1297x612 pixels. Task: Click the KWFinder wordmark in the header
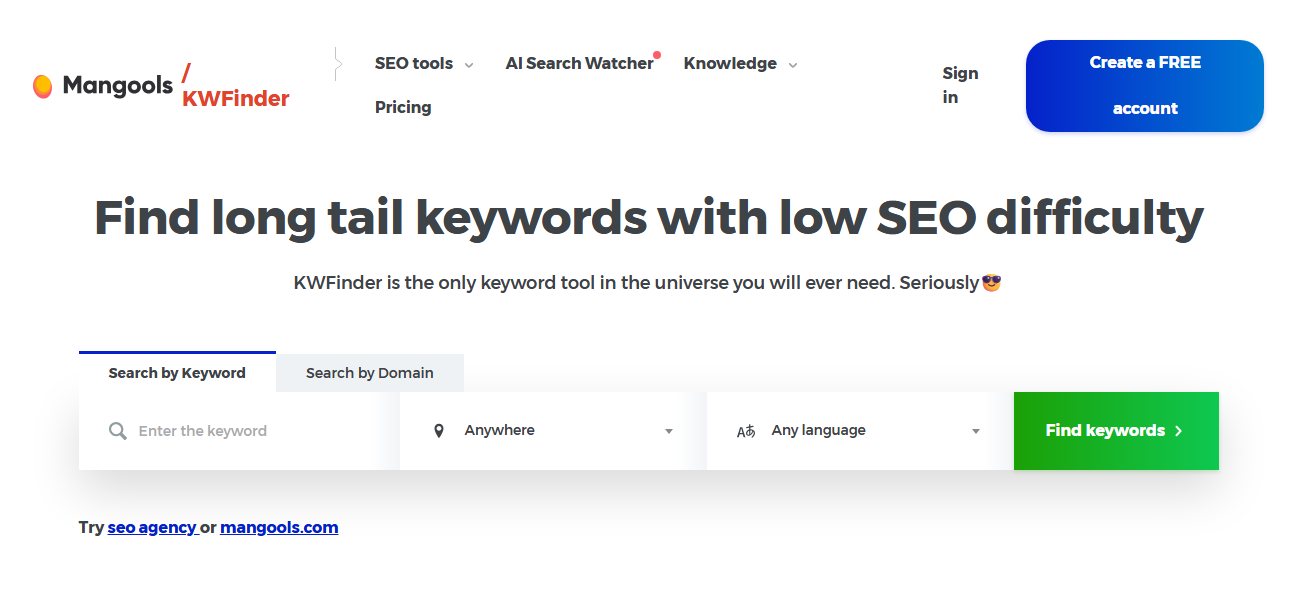pyautogui.click(x=236, y=99)
